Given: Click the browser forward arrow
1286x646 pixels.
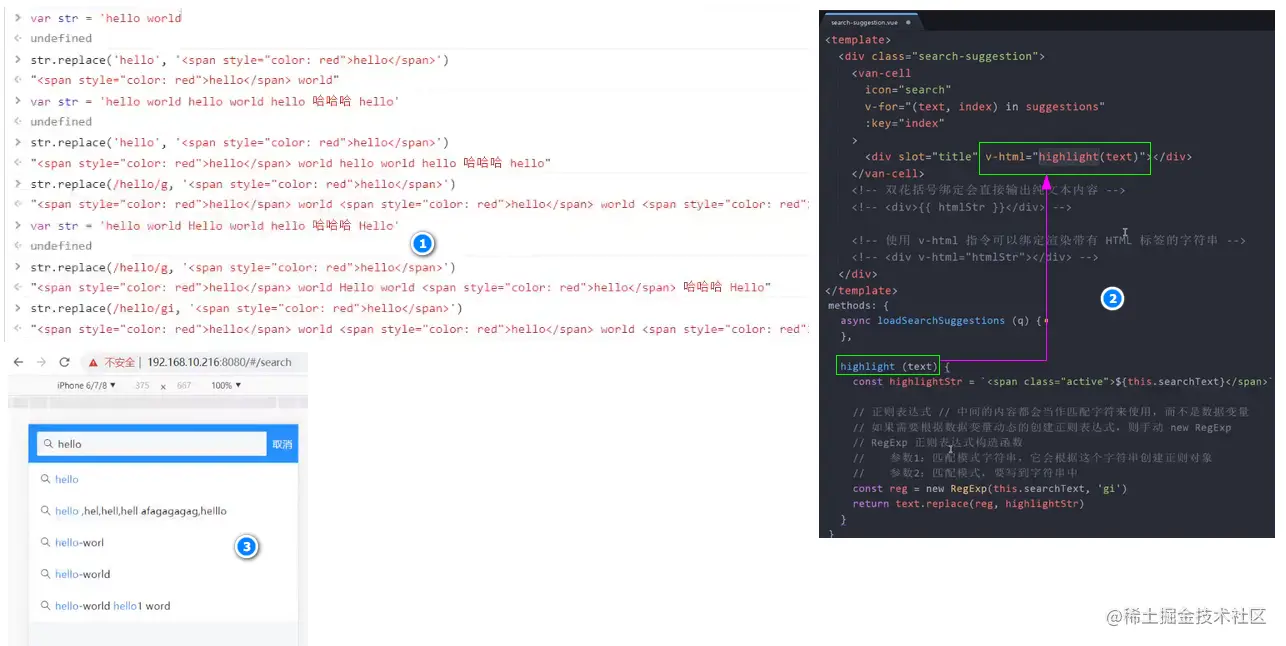Looking at the screenshot, I should pyautogui.click(x=41, y=362).
